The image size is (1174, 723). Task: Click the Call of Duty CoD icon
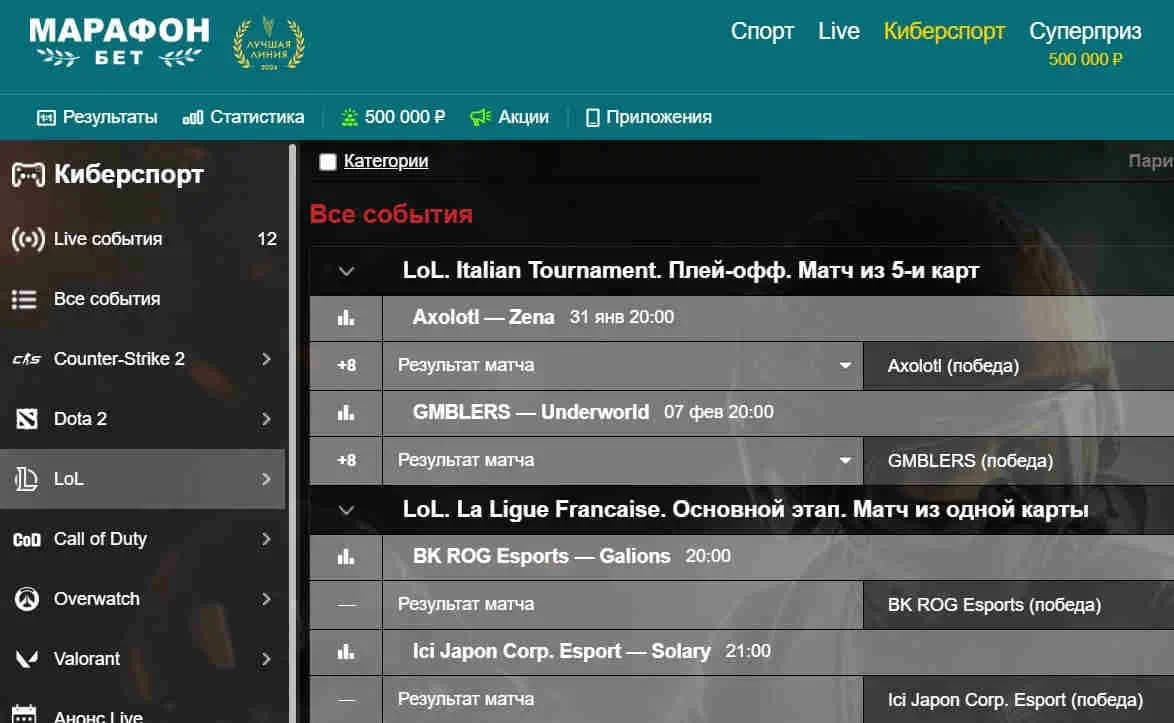click(27, 540)
